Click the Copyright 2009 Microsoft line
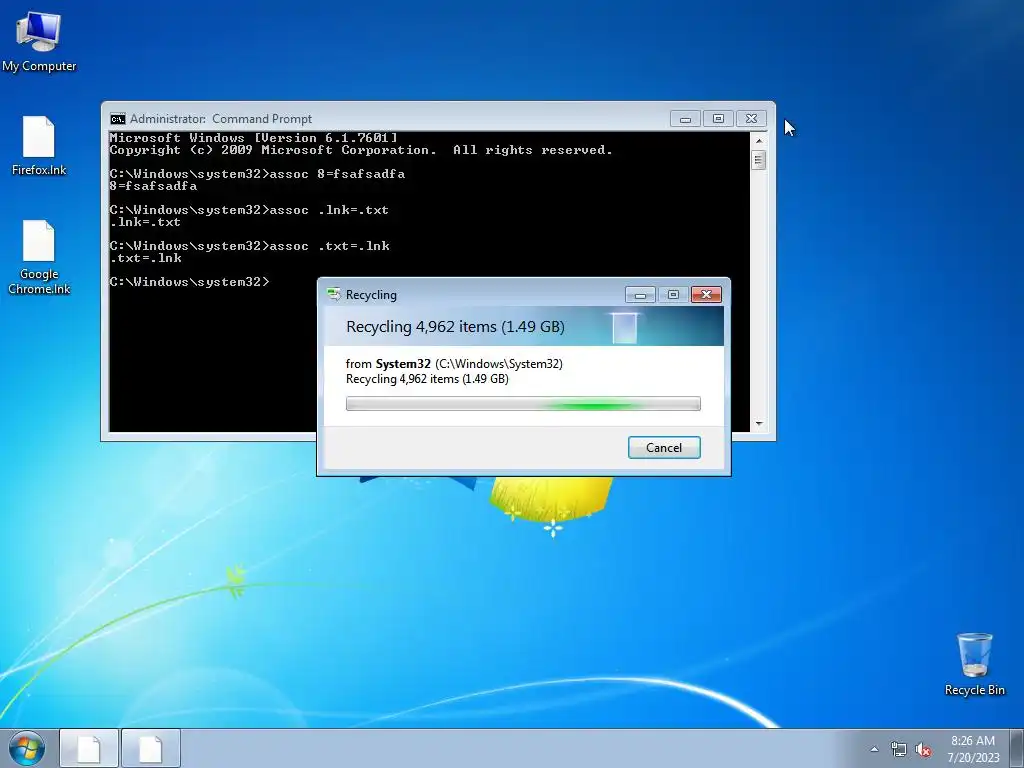 pos(361,150)
